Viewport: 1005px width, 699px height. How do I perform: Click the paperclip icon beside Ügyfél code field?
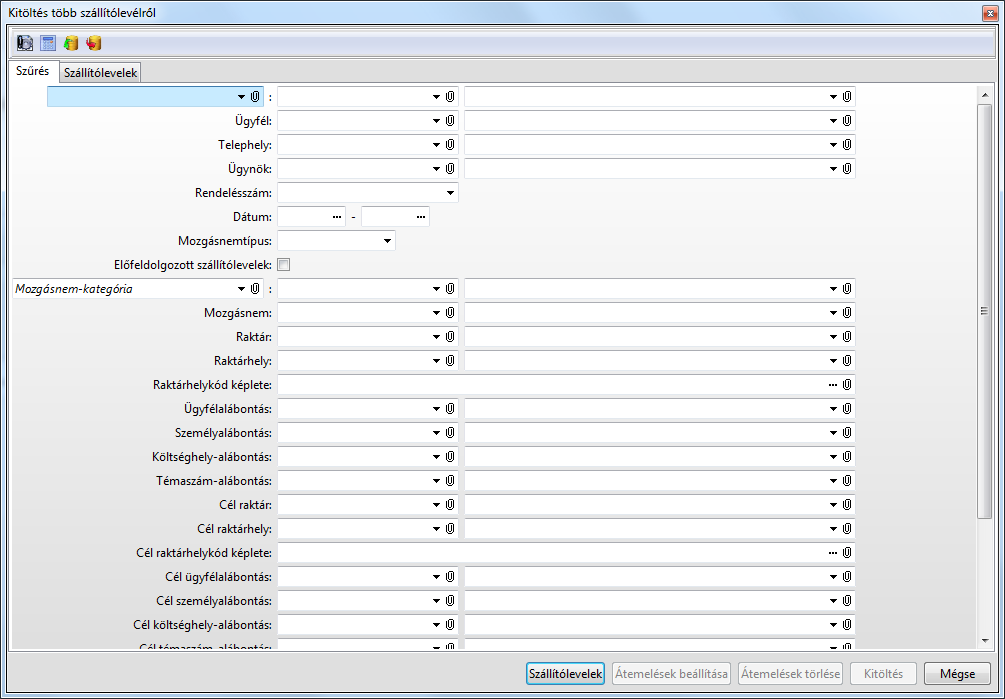(451, 120)
